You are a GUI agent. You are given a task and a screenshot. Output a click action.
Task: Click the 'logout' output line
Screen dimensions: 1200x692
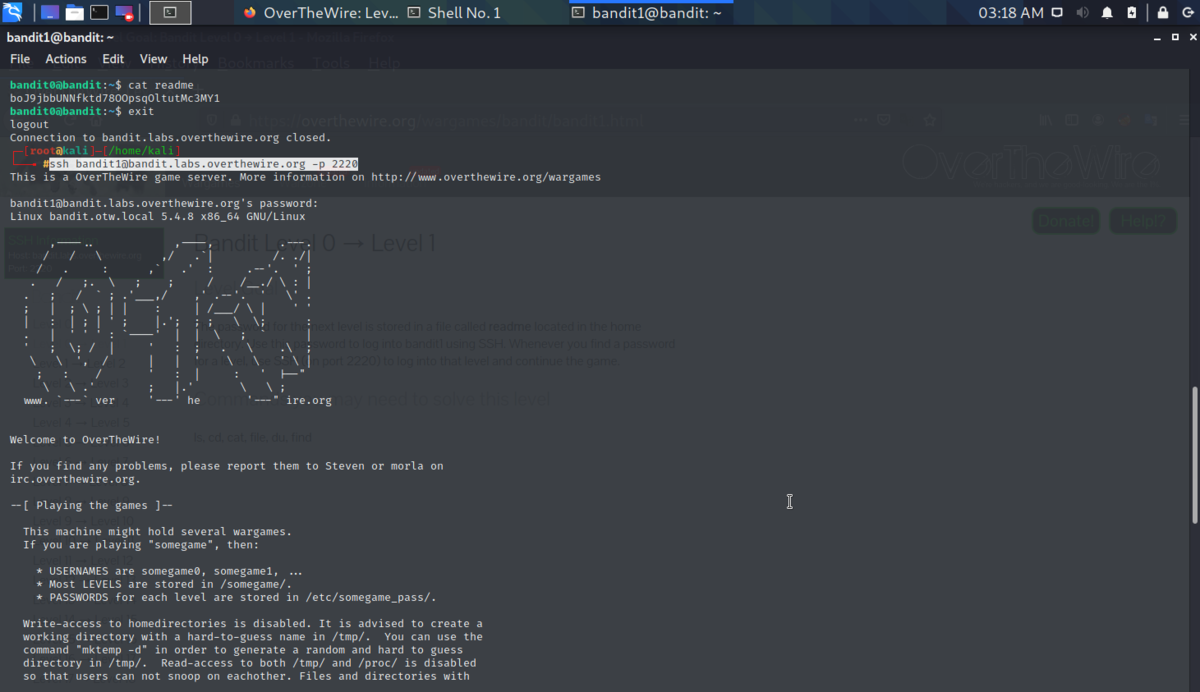click(29, 125)
